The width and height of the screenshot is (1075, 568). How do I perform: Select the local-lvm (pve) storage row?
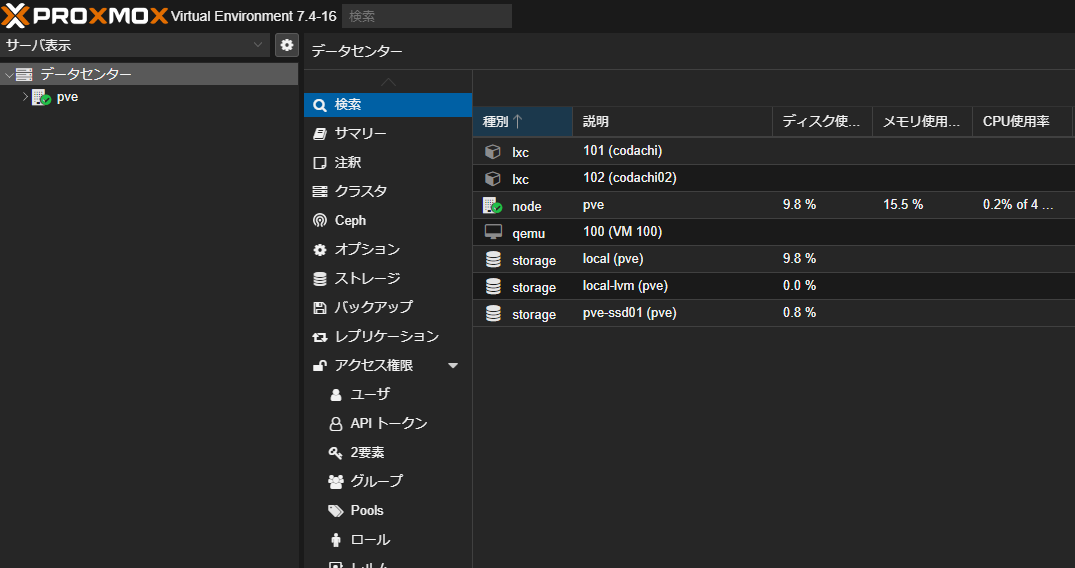tap(774, 286)
